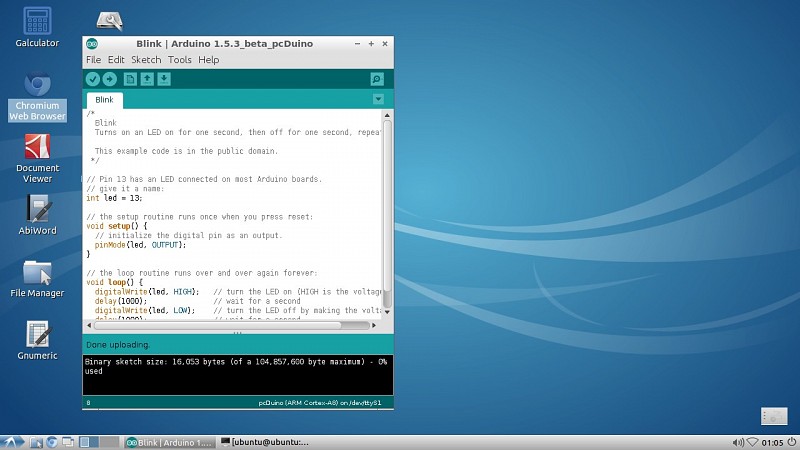Switch to second workspace in pager
The image size is (800, 450).
[109, 442]
